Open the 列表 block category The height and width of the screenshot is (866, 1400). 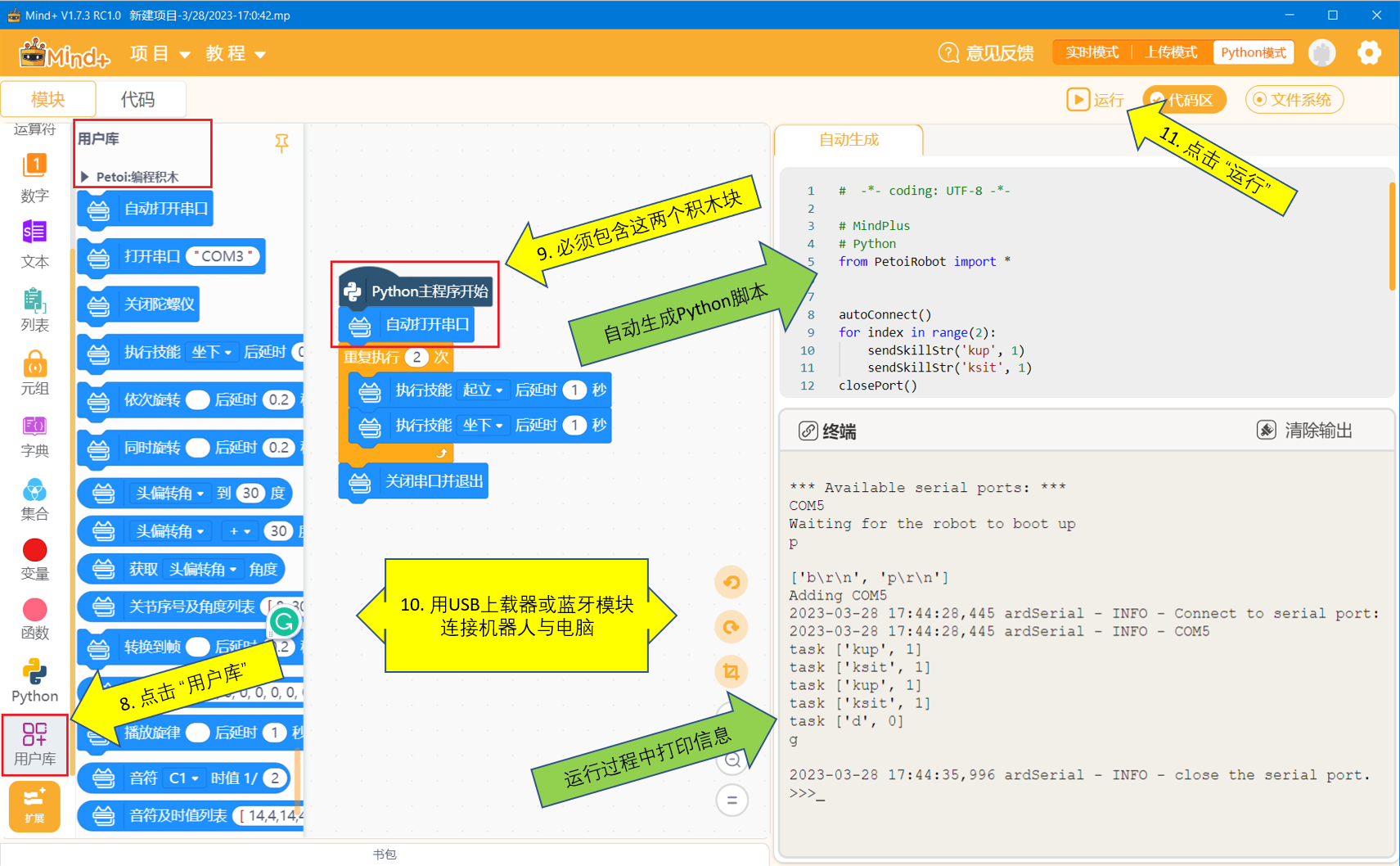tap(34, 309)
